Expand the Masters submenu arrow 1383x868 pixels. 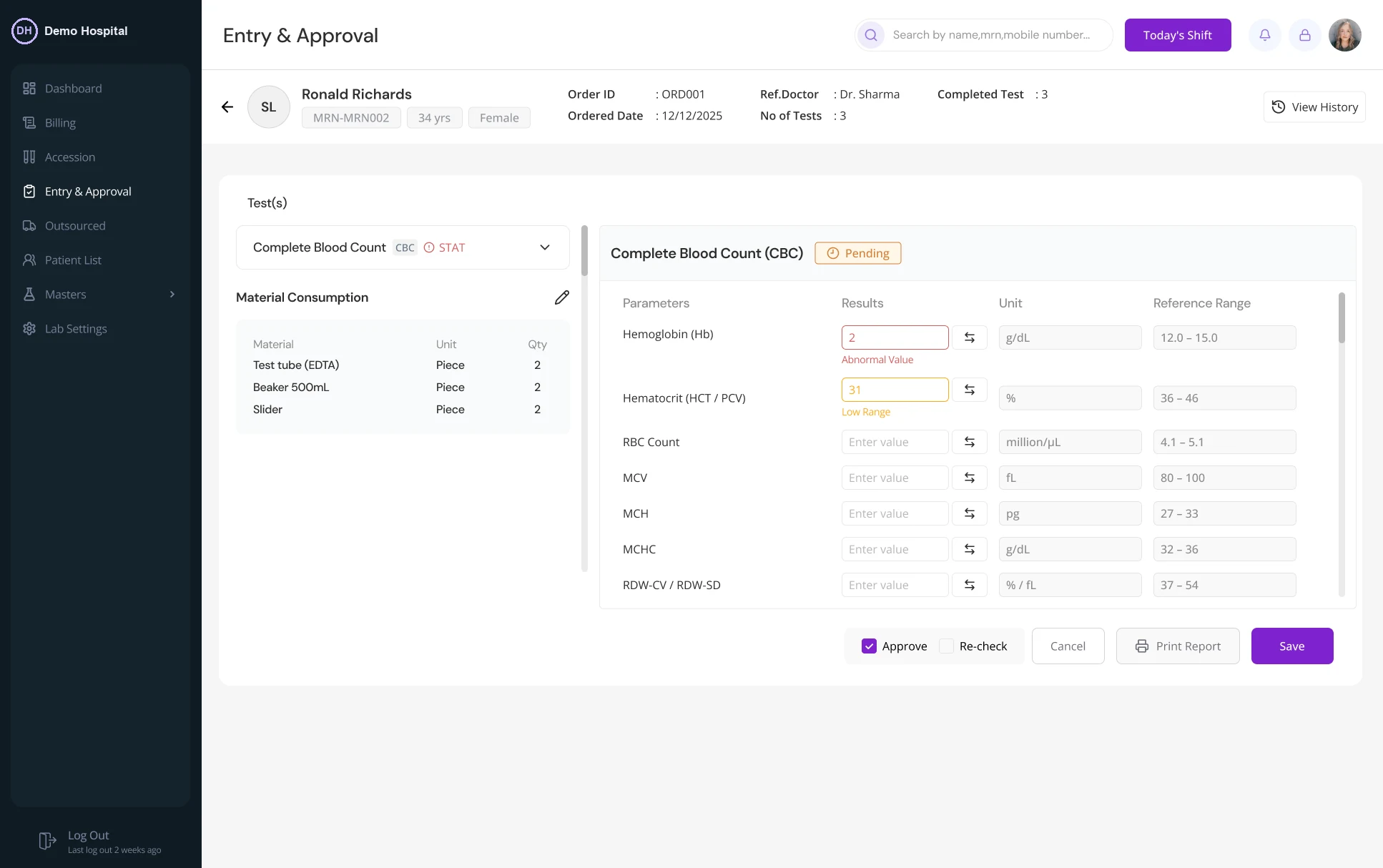point(172,295)
